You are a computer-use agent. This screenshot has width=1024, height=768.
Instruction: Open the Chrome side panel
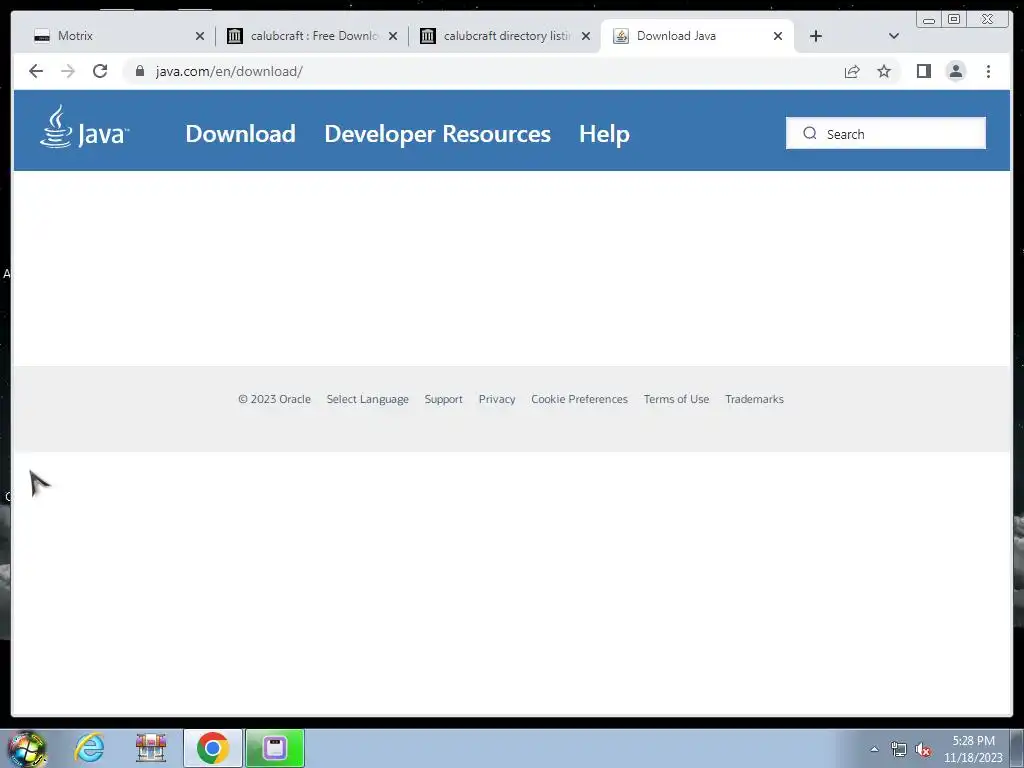pos(923,71)
